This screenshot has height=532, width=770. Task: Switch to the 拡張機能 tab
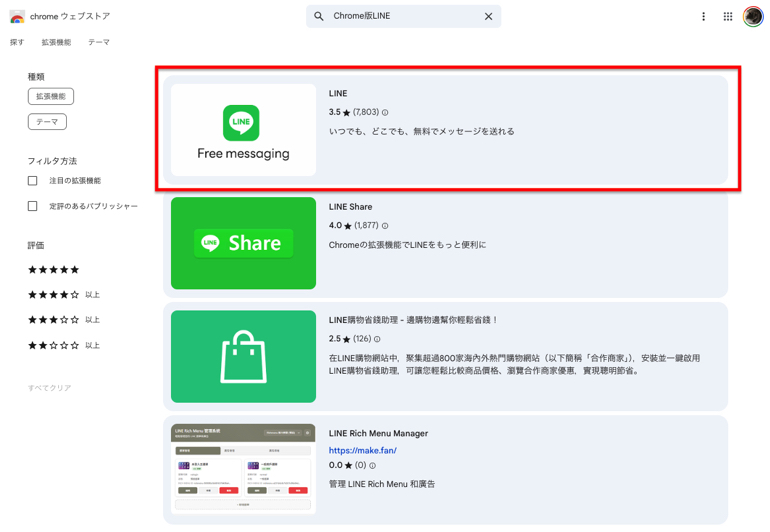(x=56, y=43)
